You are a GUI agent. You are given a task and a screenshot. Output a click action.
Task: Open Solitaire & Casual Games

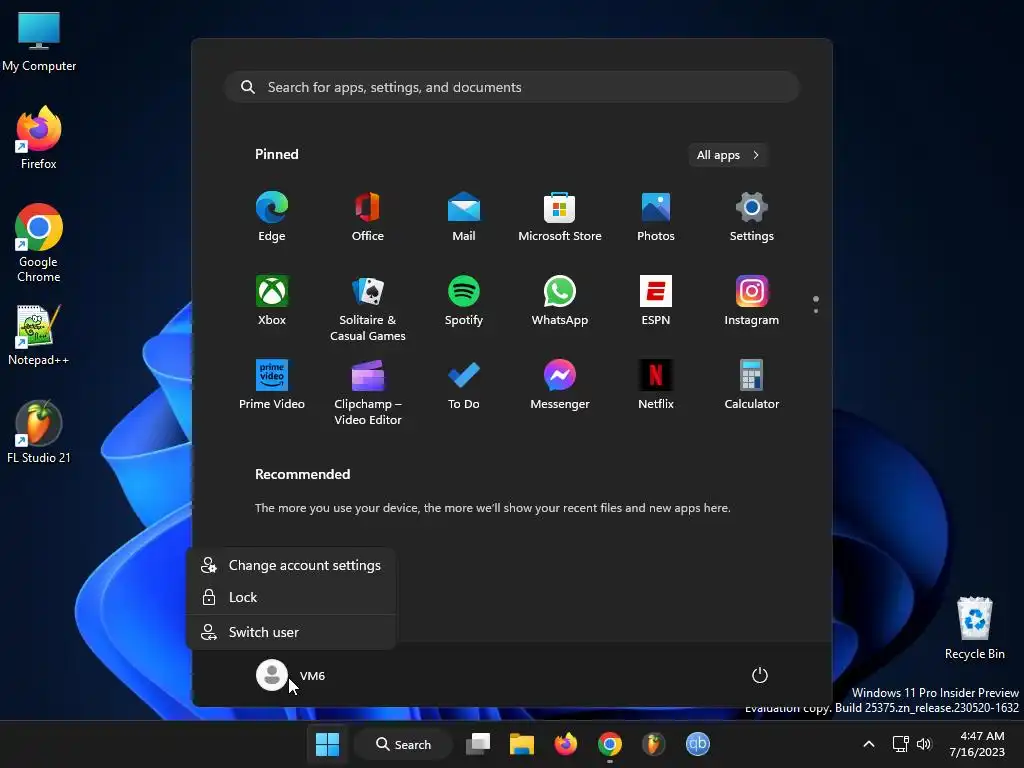pos(368,308)
